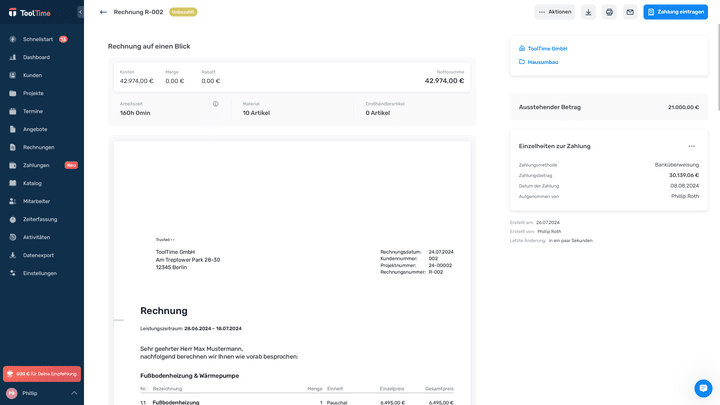Open the Aktionen dropdown menu
The image size is (720, 405).
pos(555,12)
